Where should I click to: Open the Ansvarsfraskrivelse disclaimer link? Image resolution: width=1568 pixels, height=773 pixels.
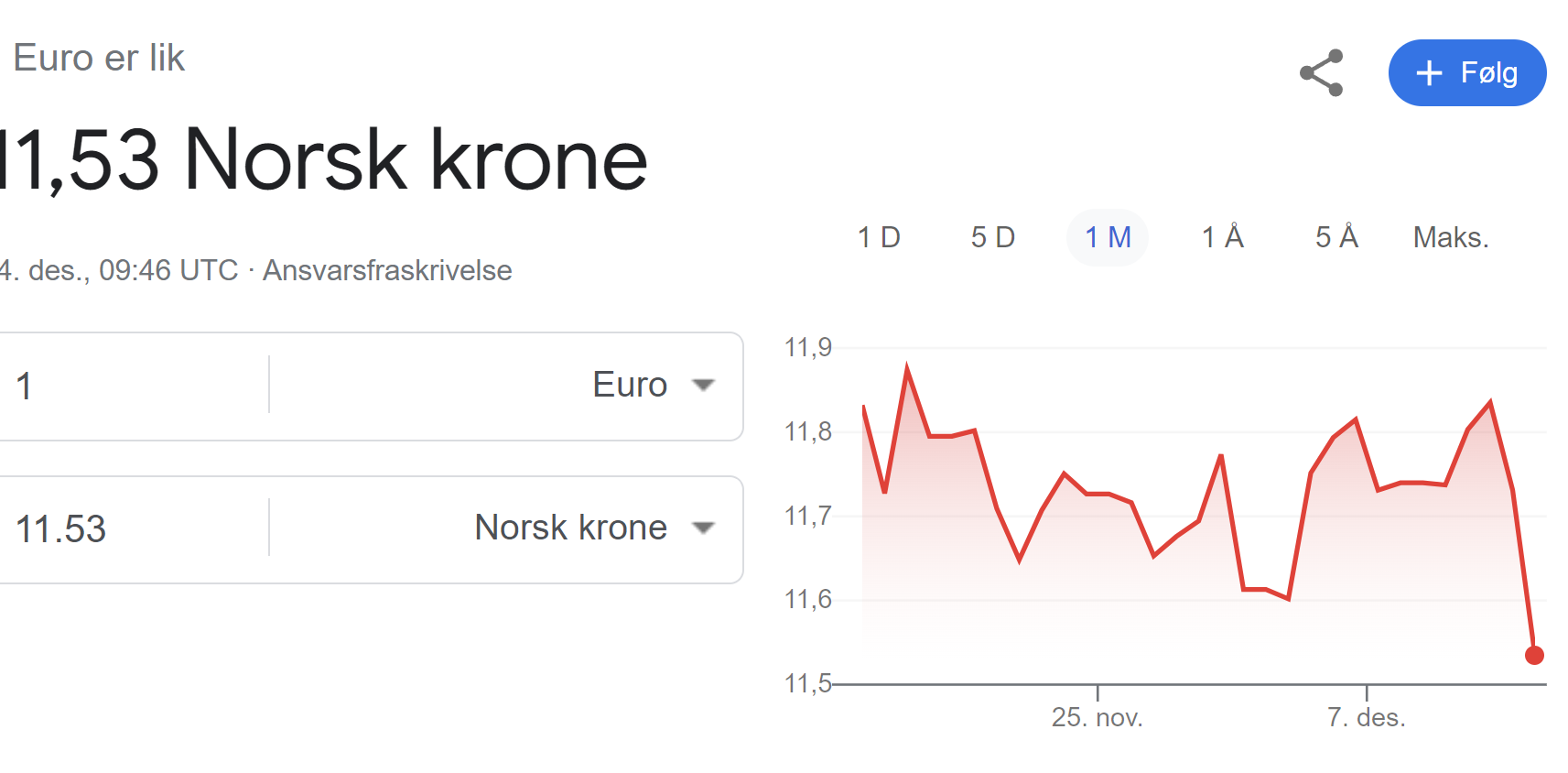[387, 270]
